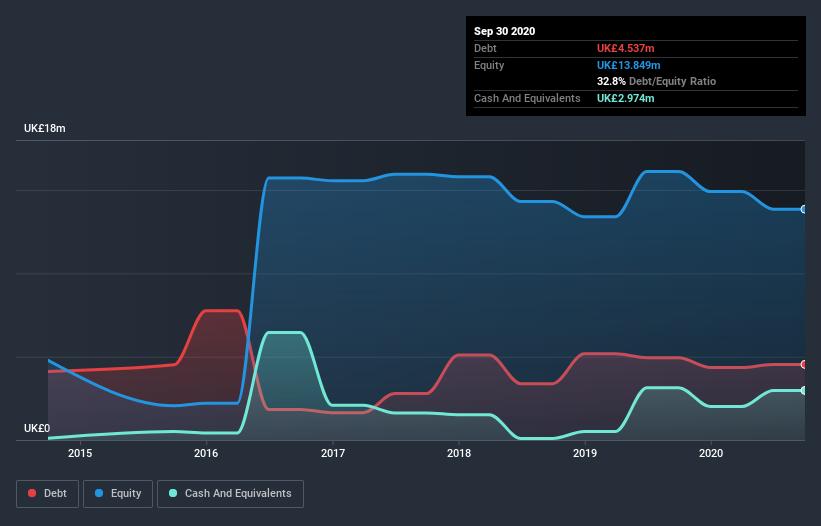Select the Cash endpoint marker on chart

804,390
